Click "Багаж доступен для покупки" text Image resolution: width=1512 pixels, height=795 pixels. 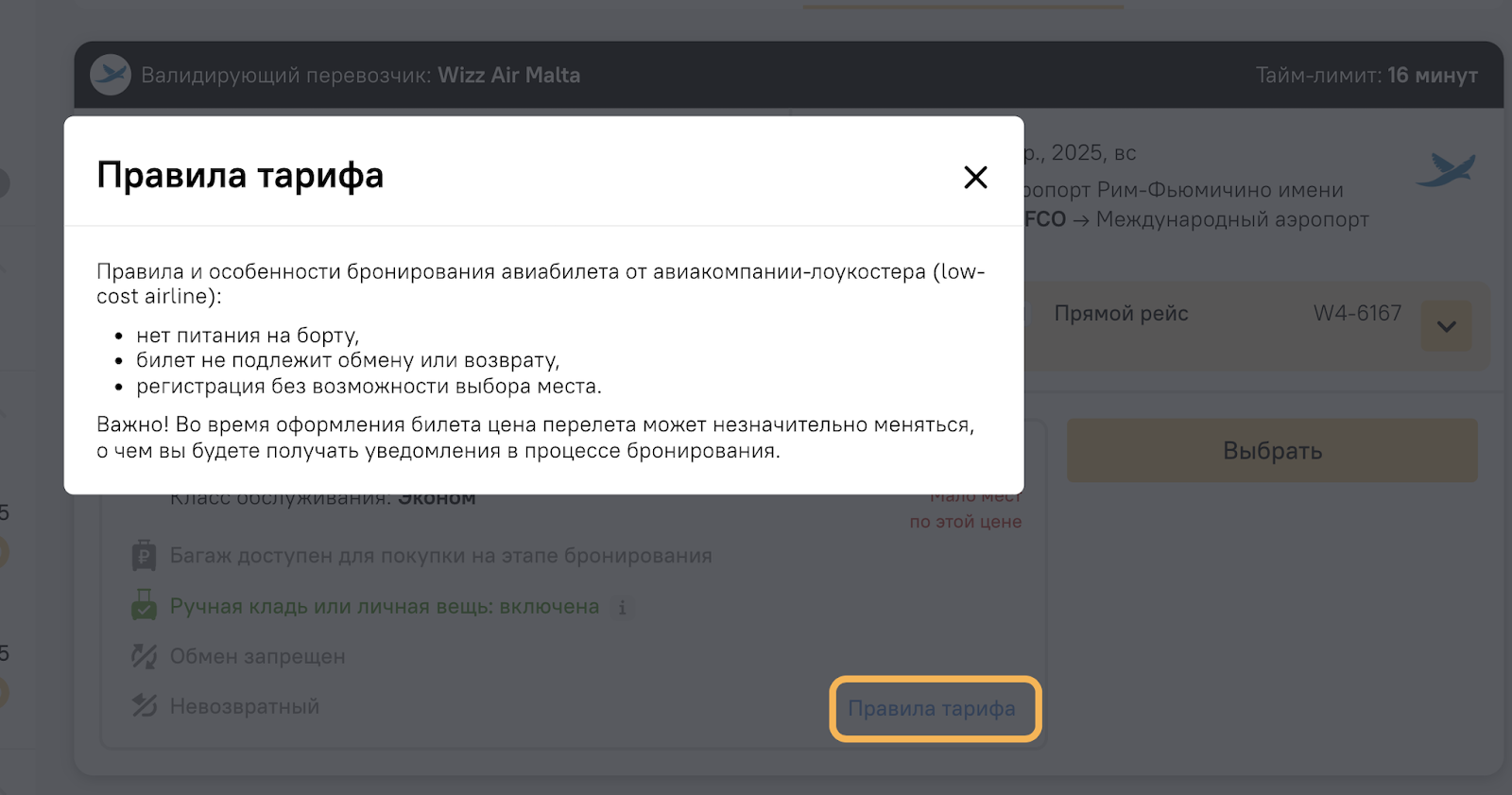point(440,556)
